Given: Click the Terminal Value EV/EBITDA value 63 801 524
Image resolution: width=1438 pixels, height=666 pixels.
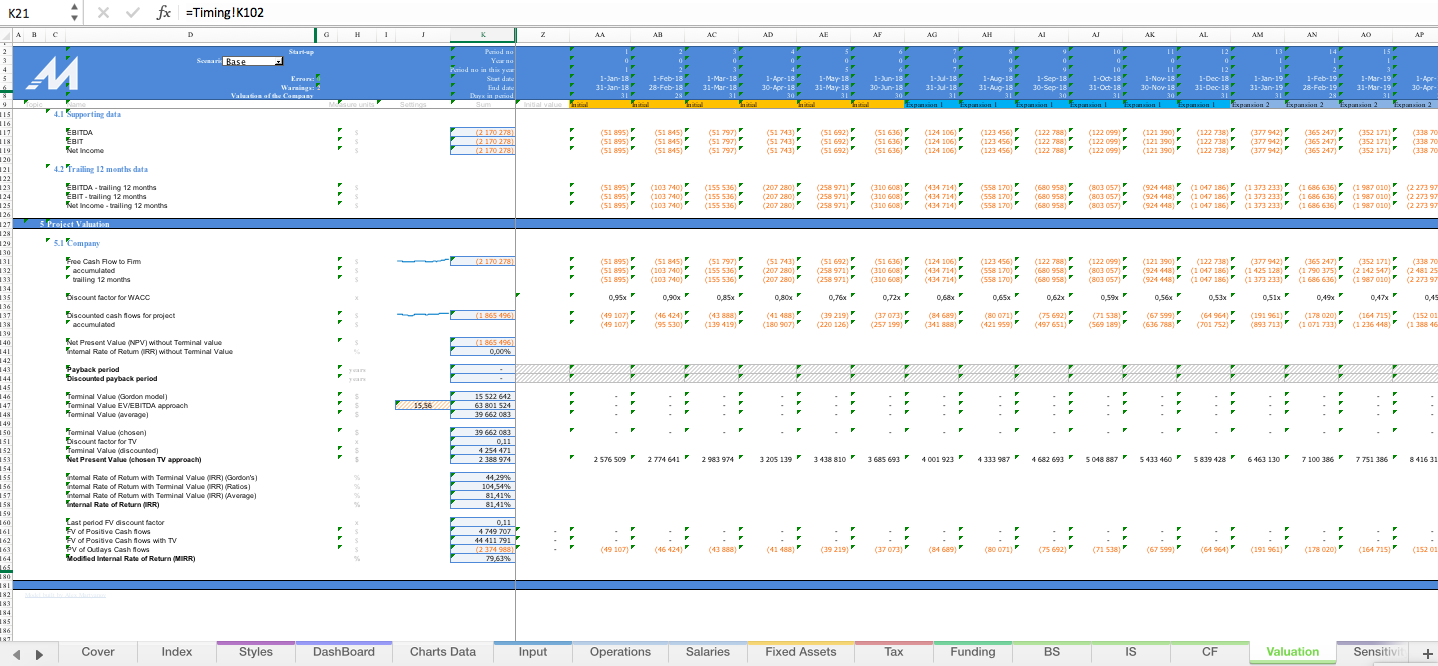Looking at the screenshot, I should [483, 405].
